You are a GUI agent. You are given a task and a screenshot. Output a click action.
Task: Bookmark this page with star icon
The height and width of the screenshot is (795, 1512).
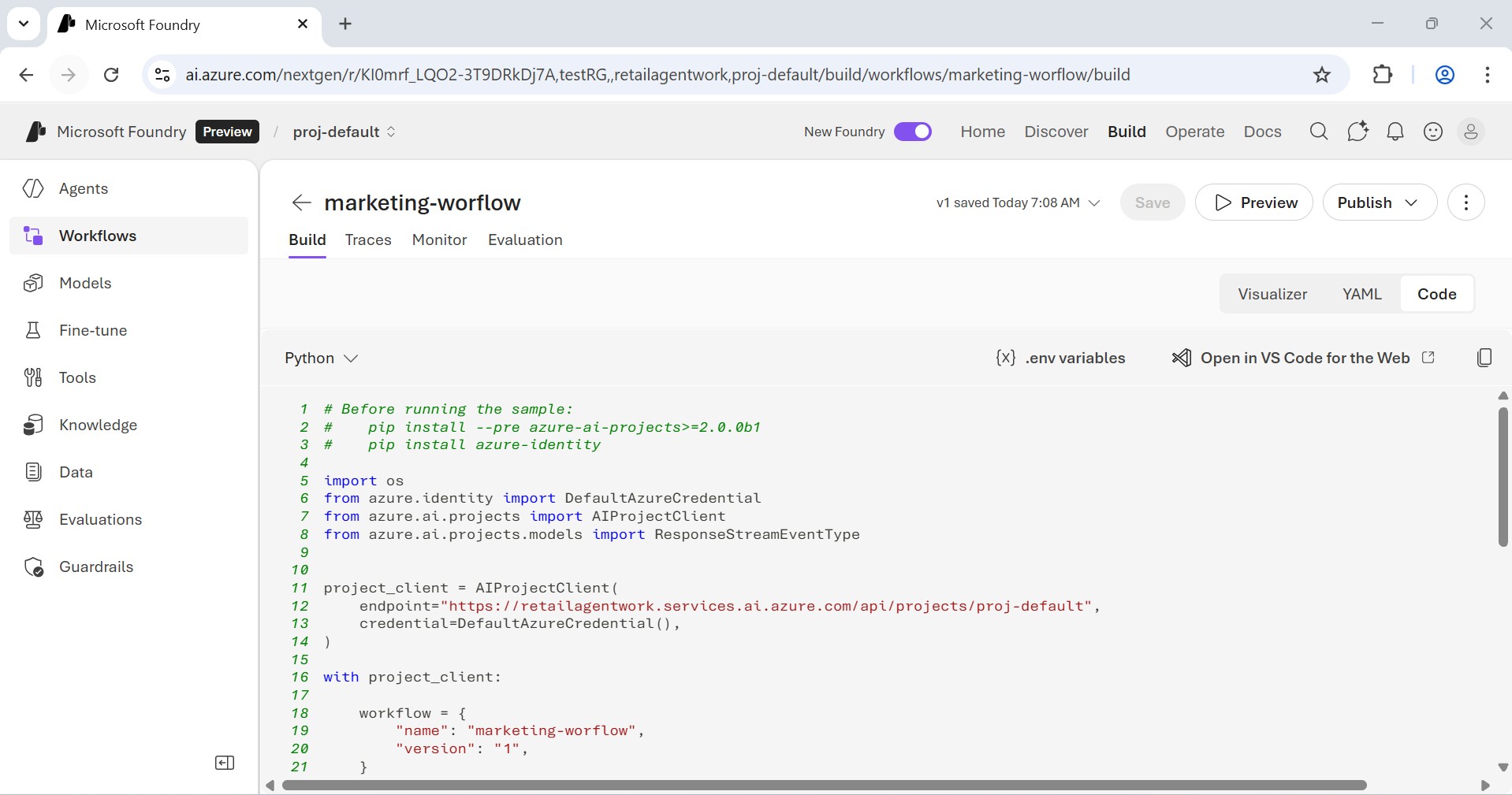click(x=1321, y=75)
